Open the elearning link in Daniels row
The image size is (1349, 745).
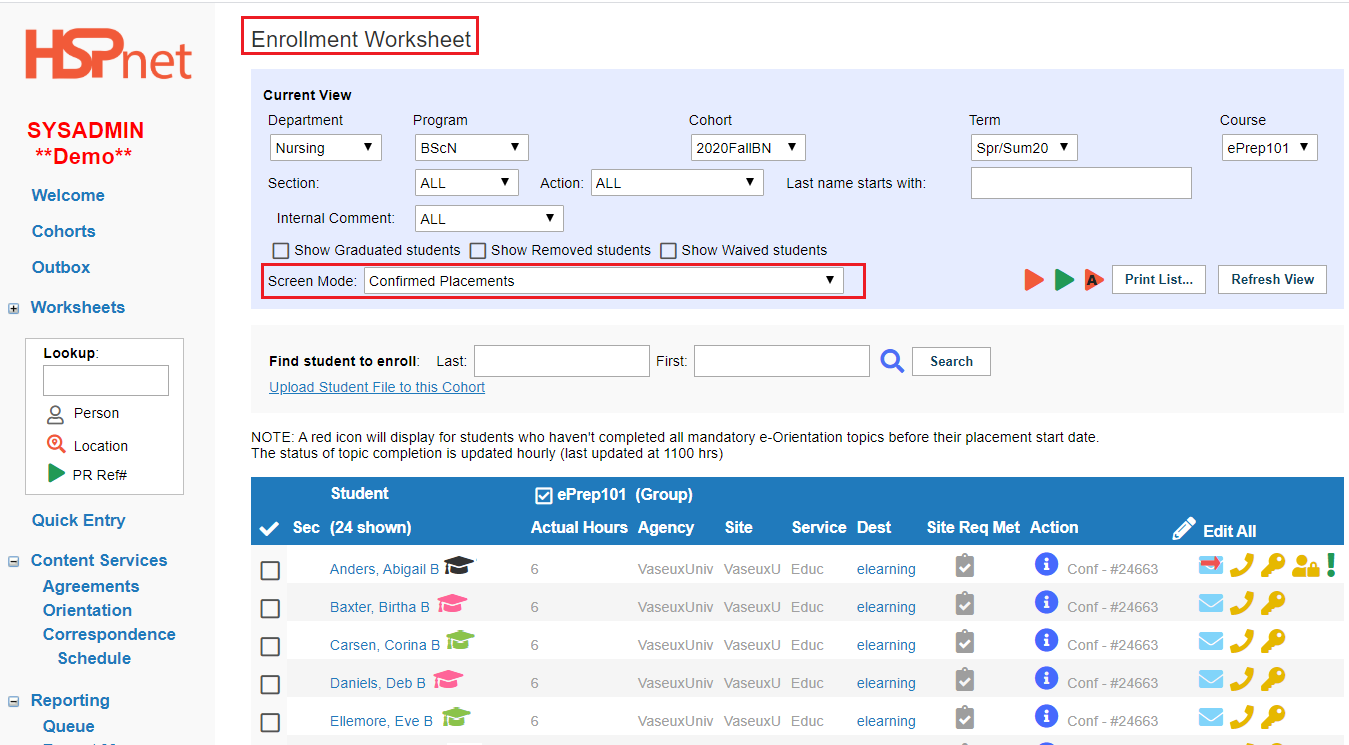tap(886, 683)
